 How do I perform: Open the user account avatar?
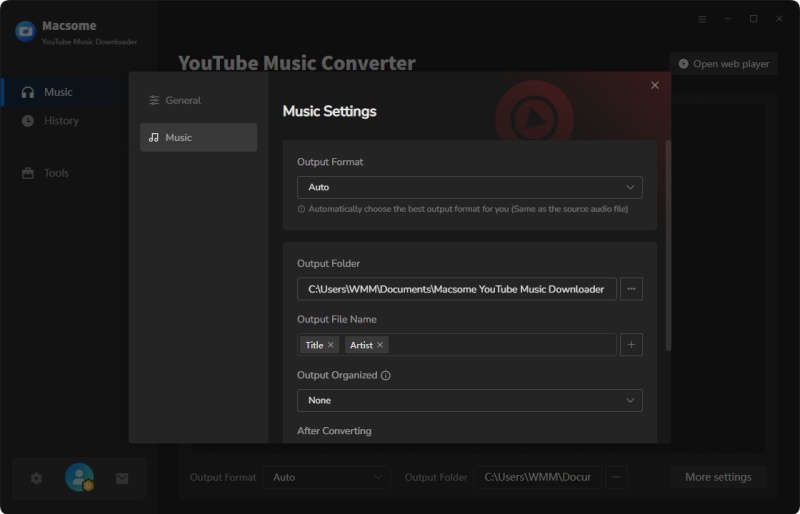point(79,477)
